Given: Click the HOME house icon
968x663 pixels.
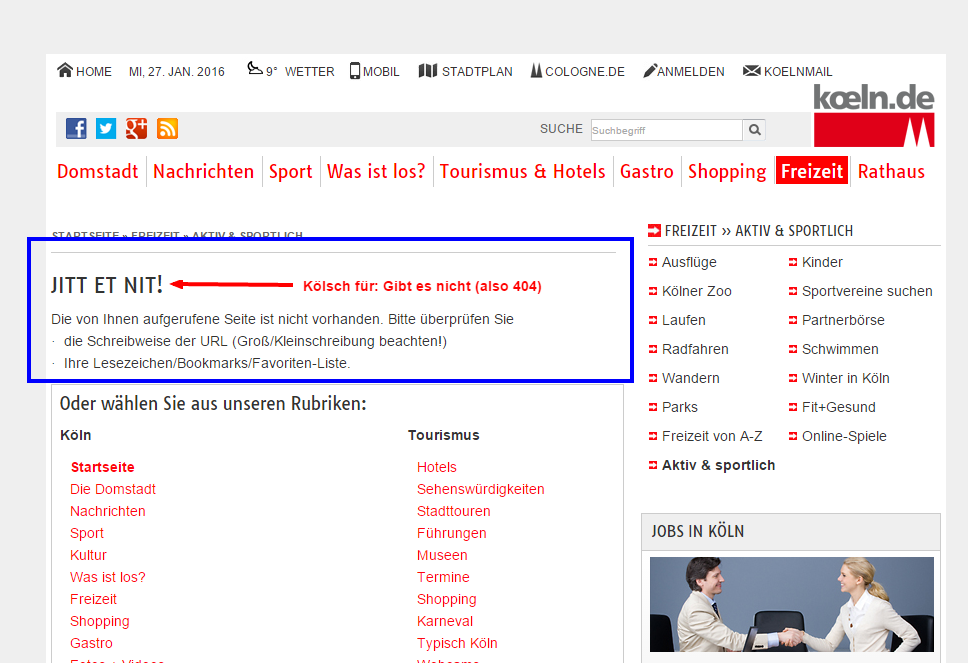Looking at the screenshot, I should pyautogui.click(x=63, y=70).
